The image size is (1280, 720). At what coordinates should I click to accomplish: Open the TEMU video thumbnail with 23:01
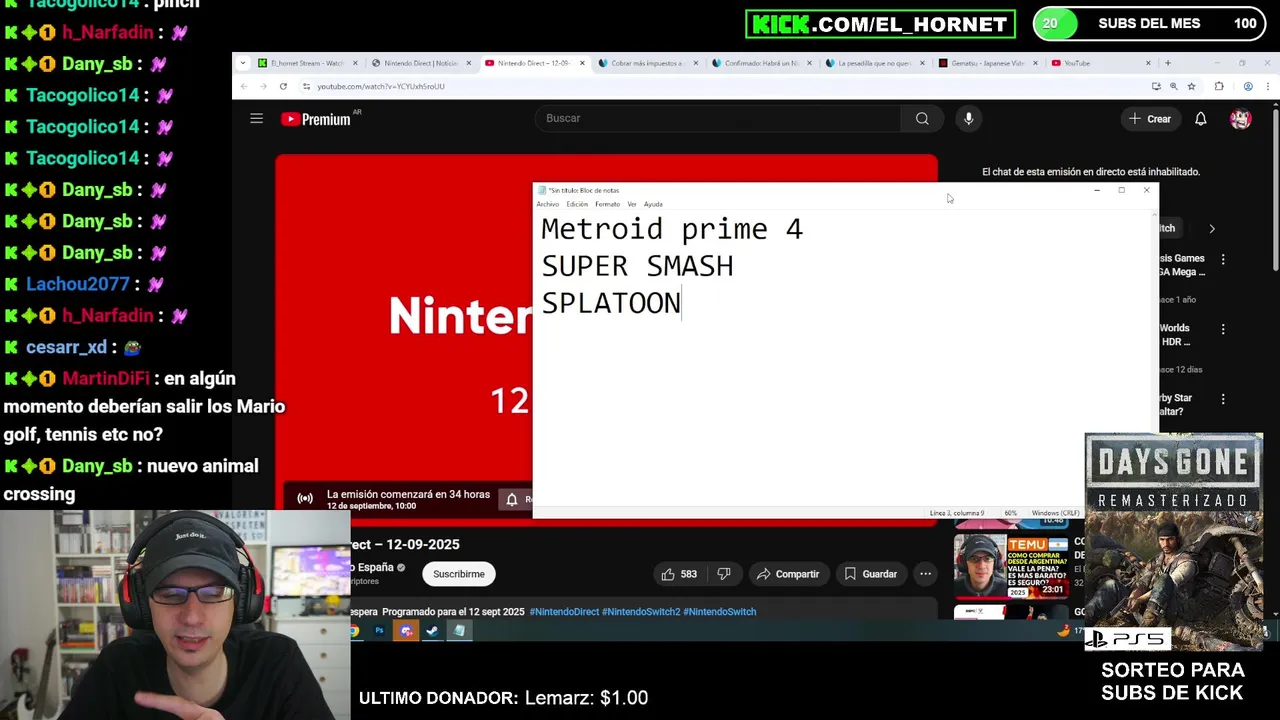click(1011, 566)
